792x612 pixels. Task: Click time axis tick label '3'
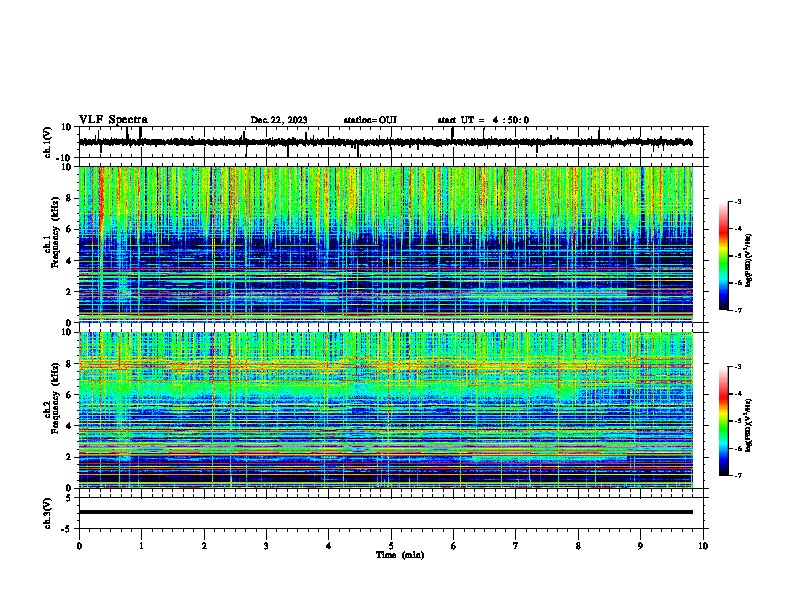click(x=266, y=546)
